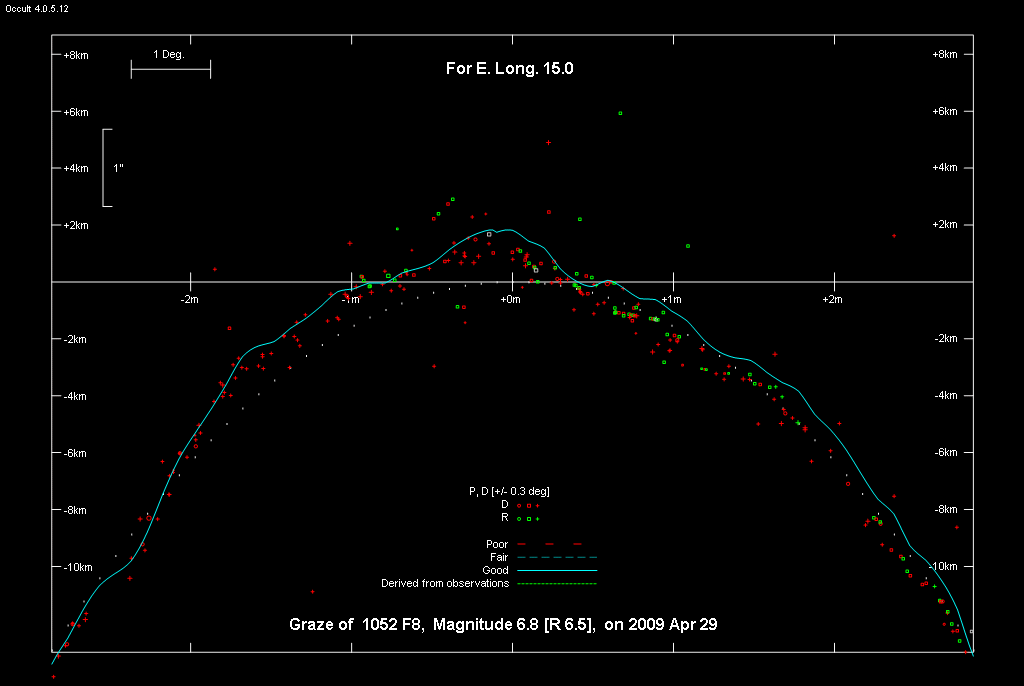This screenshot has width=1024, height=686.
Task: Click the green R marker samples in legend
Action: [528, 519]
